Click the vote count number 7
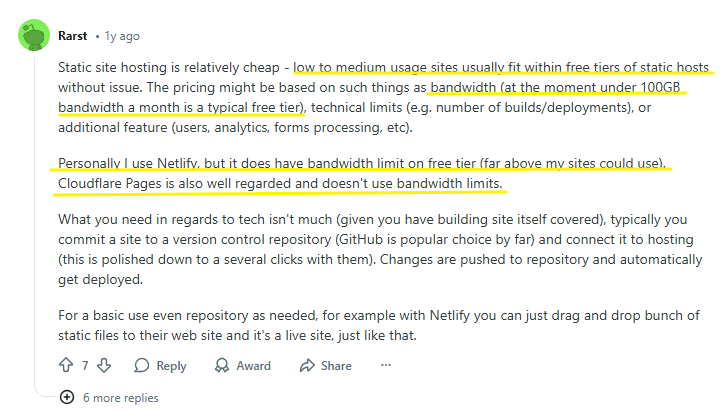The height and width of the screenshot is (419, 727). [x=85, y=366]
